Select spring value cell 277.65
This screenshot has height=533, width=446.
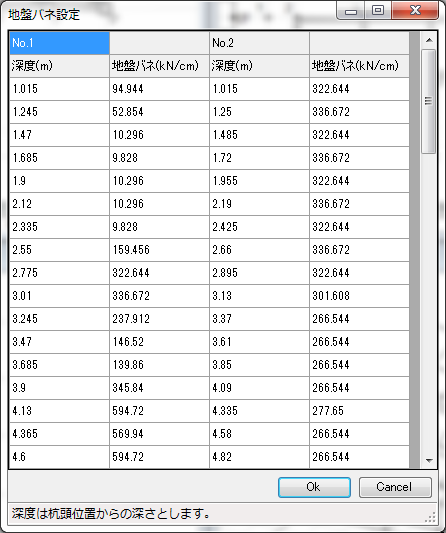pos(359,411)
